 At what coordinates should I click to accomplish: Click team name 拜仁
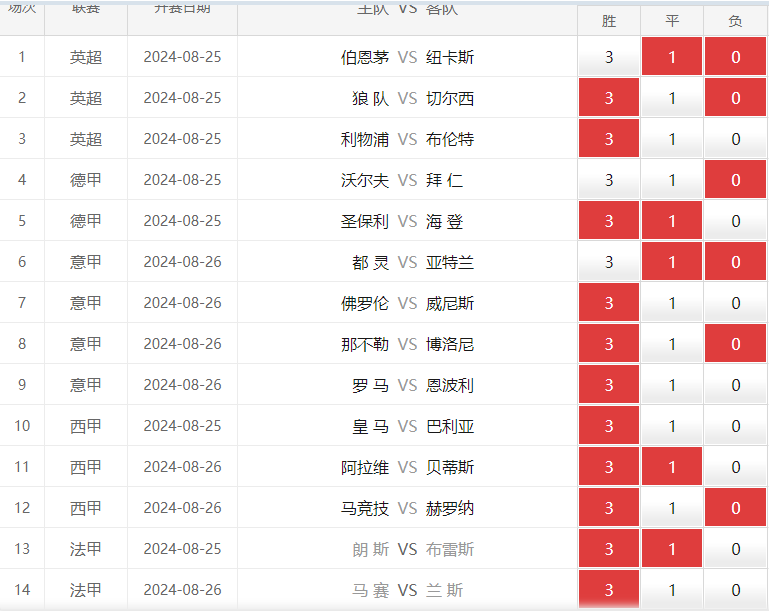pyautogui.click(x=444, y=180)
